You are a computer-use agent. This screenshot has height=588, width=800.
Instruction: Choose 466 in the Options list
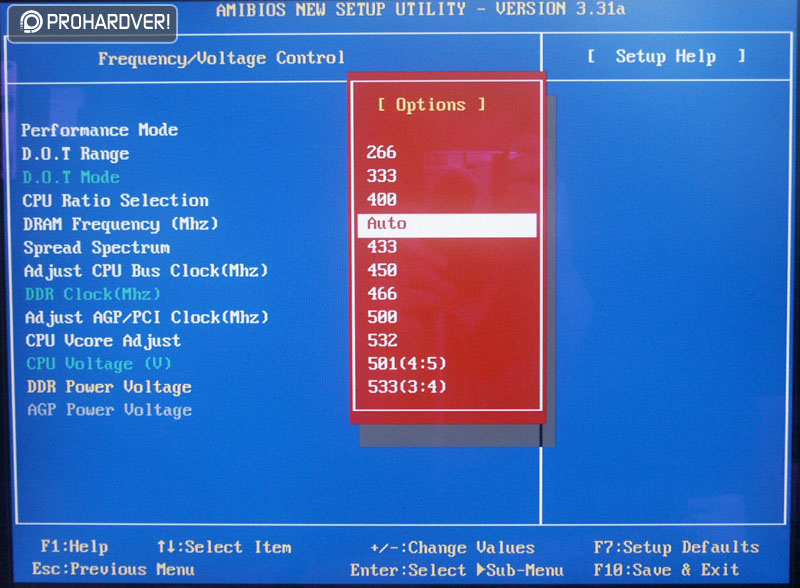coord(382,294)
